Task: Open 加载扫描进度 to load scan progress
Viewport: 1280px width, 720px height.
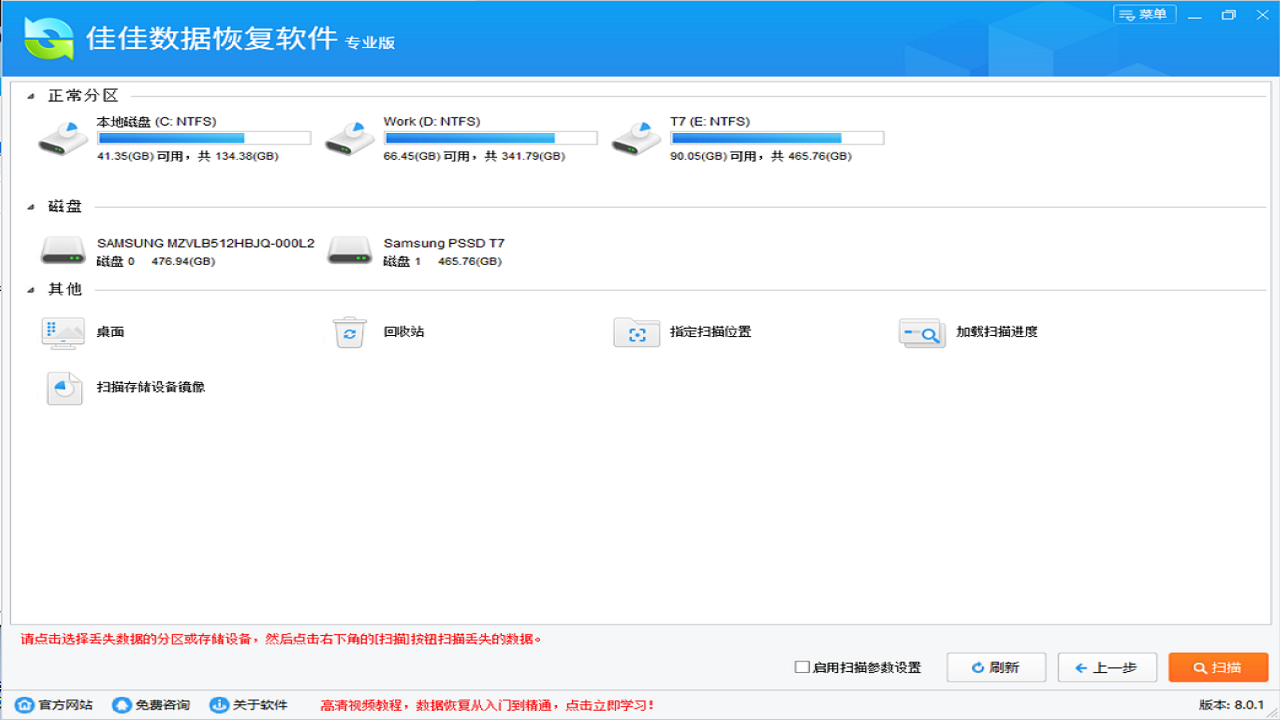Action: pyautogui.click(x=921, y=332)
